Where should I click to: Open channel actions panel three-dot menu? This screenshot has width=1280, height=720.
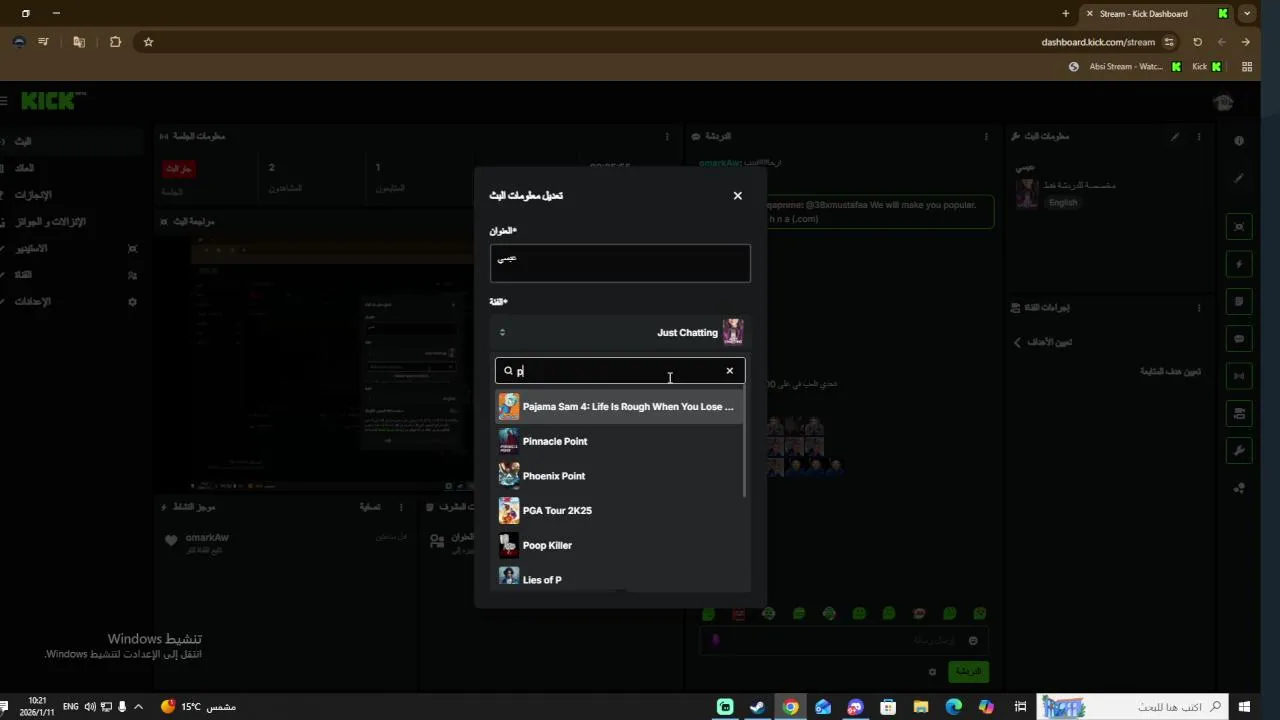coord(1200,308)
